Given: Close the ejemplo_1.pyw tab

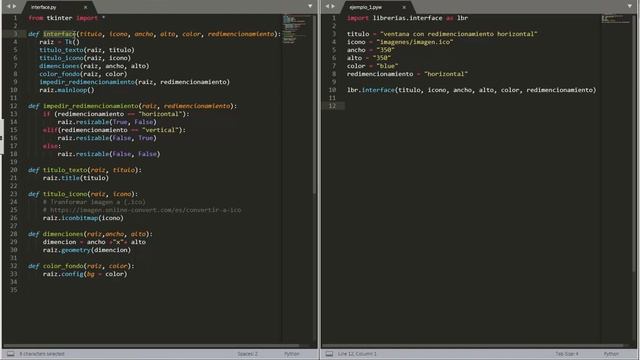Looking at the screenshot, I should coord(404,7).
